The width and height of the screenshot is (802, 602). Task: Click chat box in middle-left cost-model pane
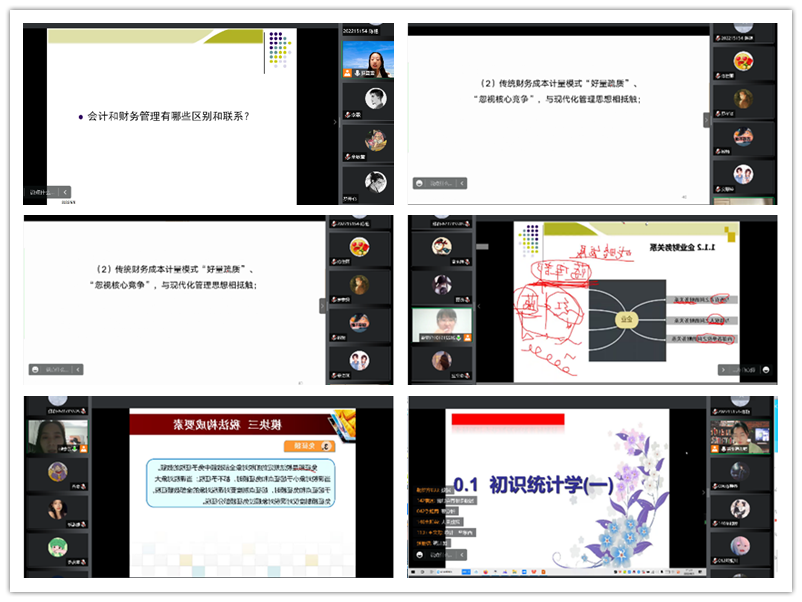[x=56, y=369]
